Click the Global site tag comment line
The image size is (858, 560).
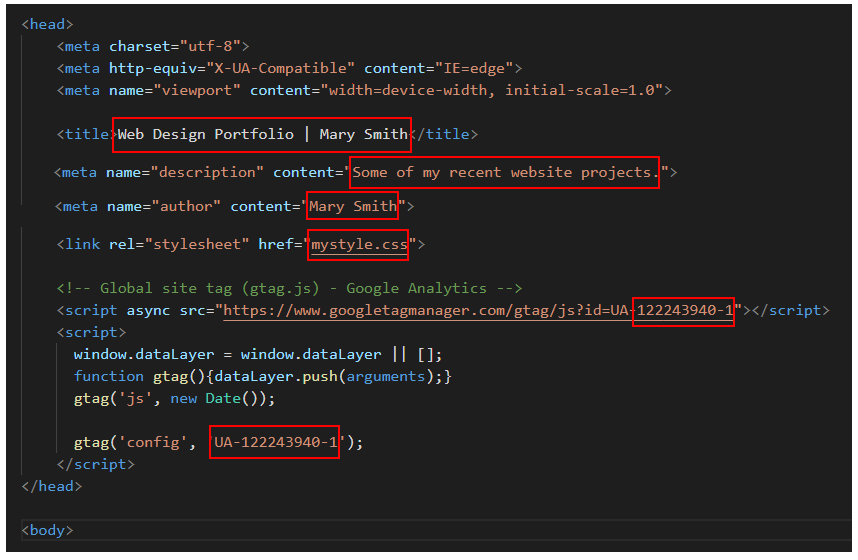point(289,288)
